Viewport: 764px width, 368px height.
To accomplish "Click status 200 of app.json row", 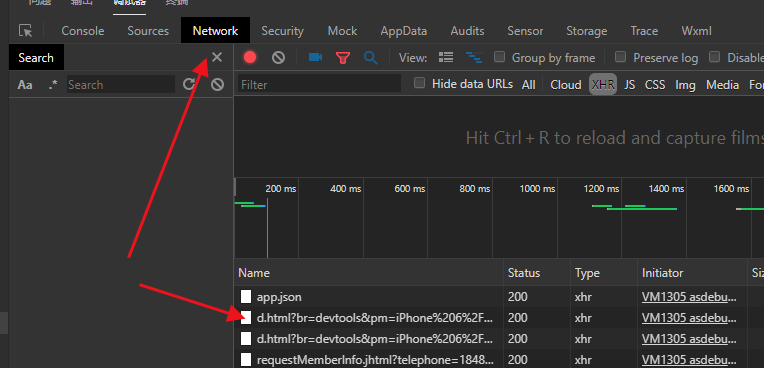I will pos(517,296).
